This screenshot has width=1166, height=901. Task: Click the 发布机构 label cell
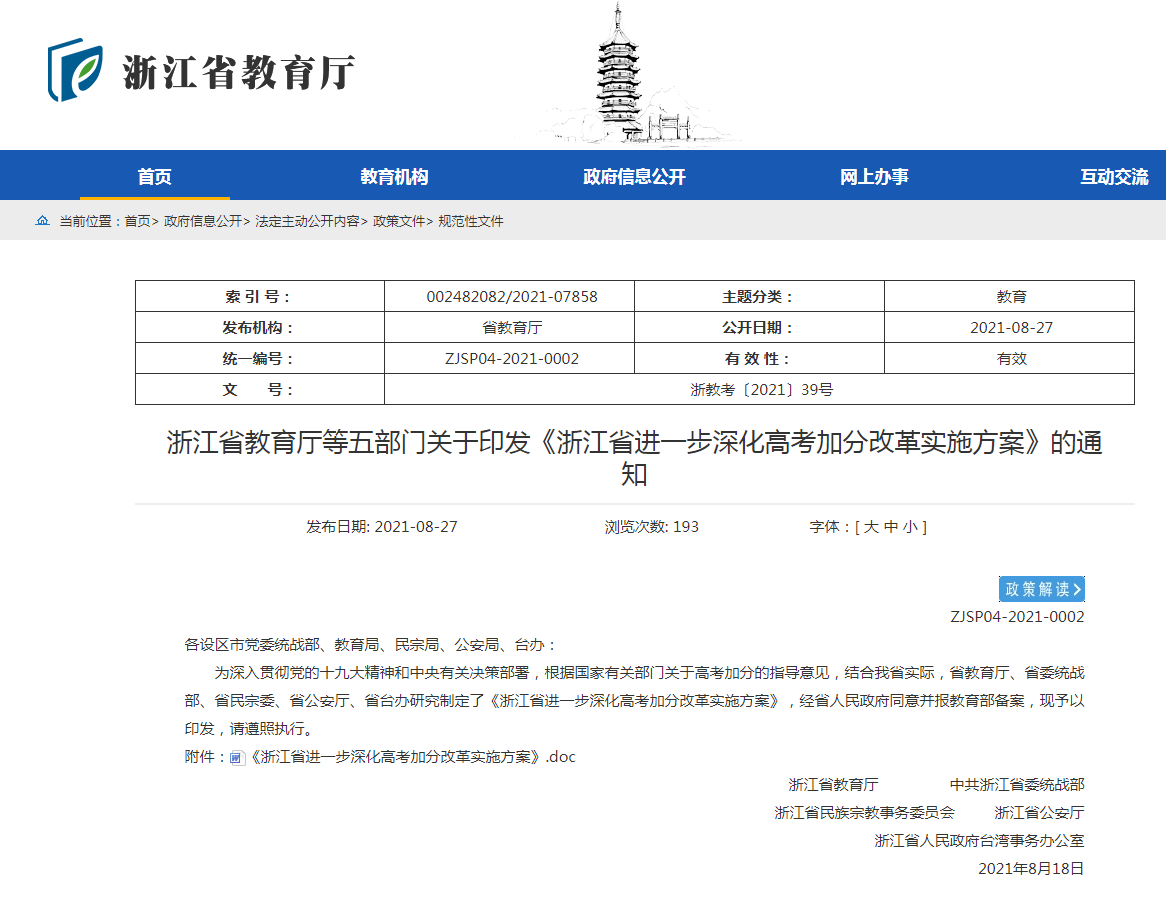coord(260,327)
